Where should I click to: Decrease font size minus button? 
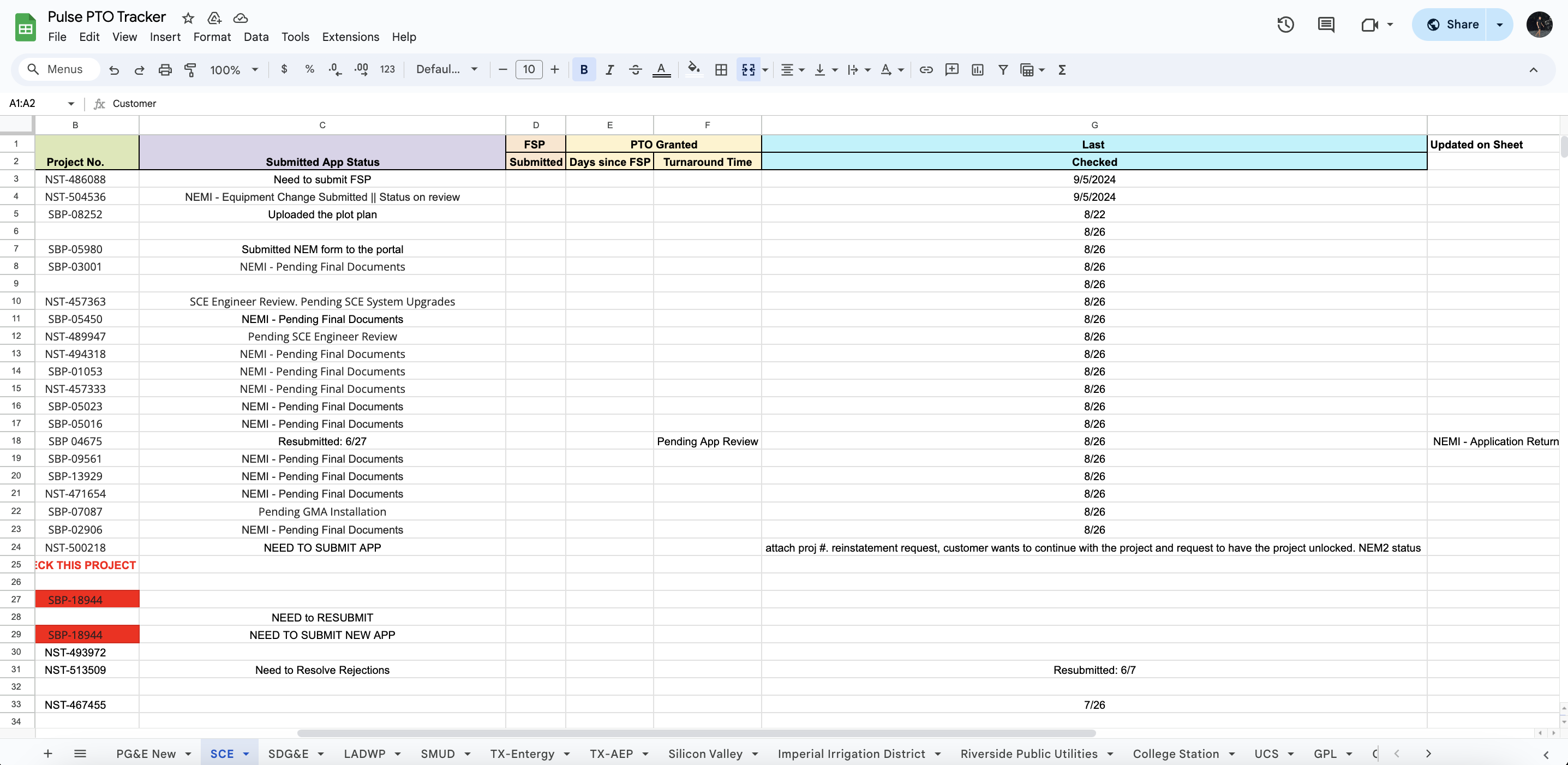click(x=503, y=69)
